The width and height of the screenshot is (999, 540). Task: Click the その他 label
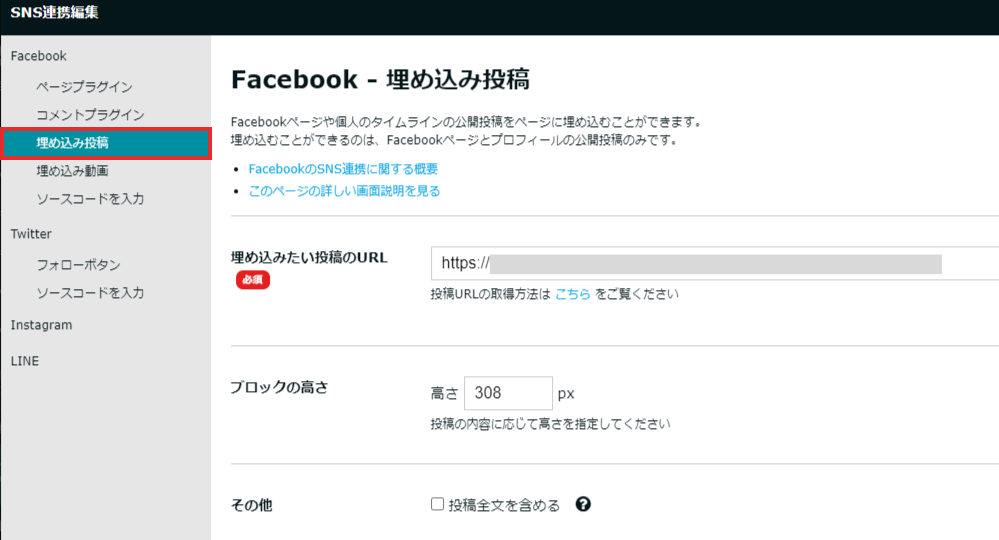(252, 505)
